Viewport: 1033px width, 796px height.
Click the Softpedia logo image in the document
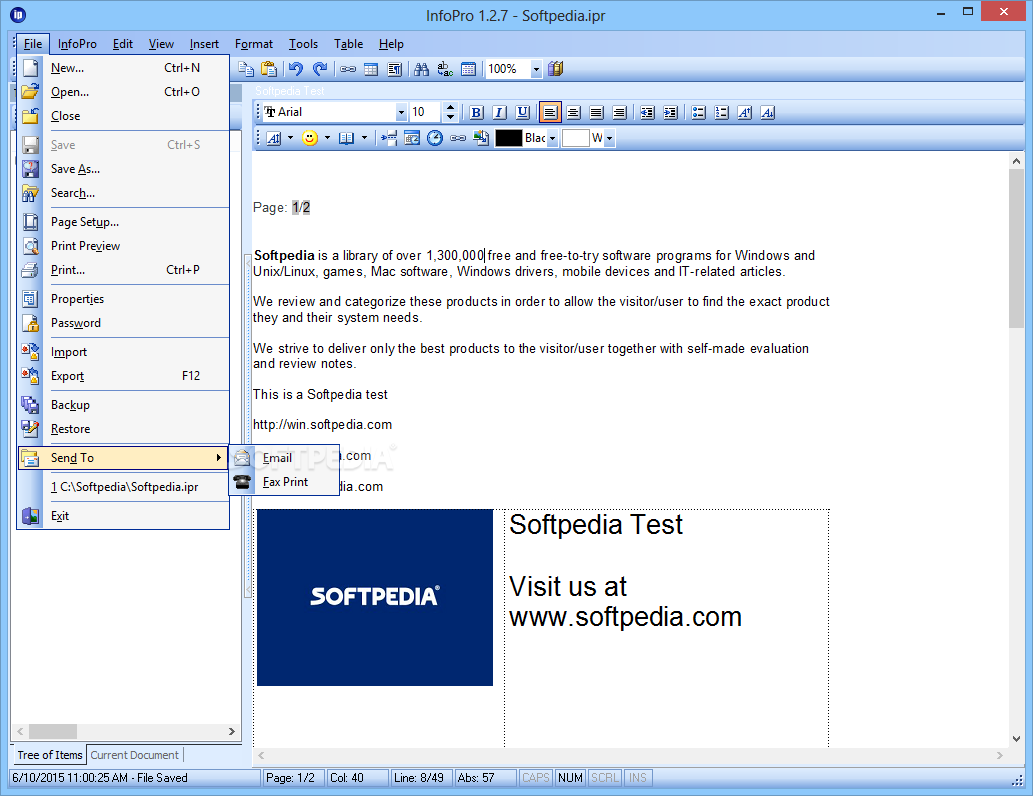[x=375, y=598]
